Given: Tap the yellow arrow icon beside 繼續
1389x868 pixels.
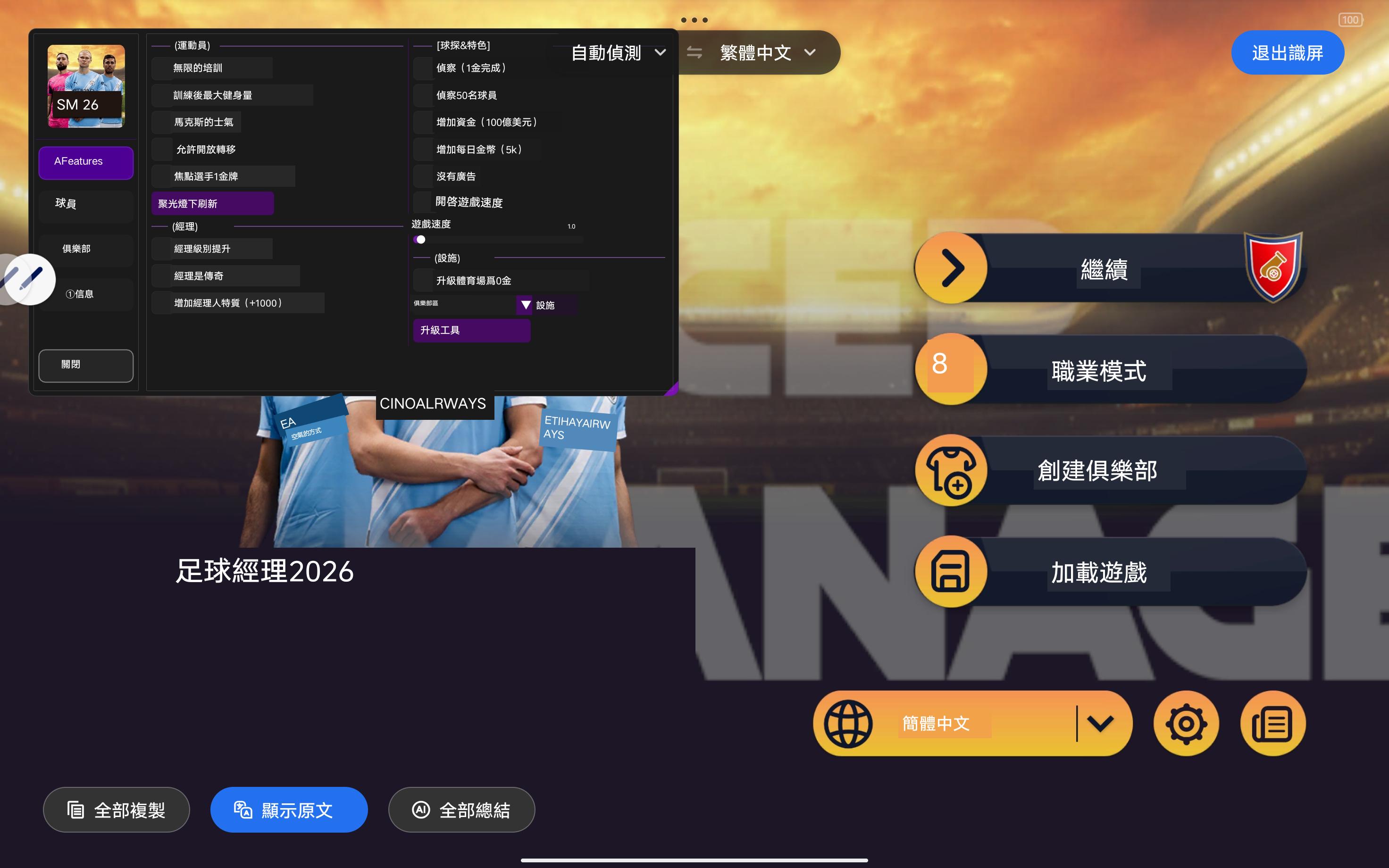Looking at the screenshot, I should point(951,268).
